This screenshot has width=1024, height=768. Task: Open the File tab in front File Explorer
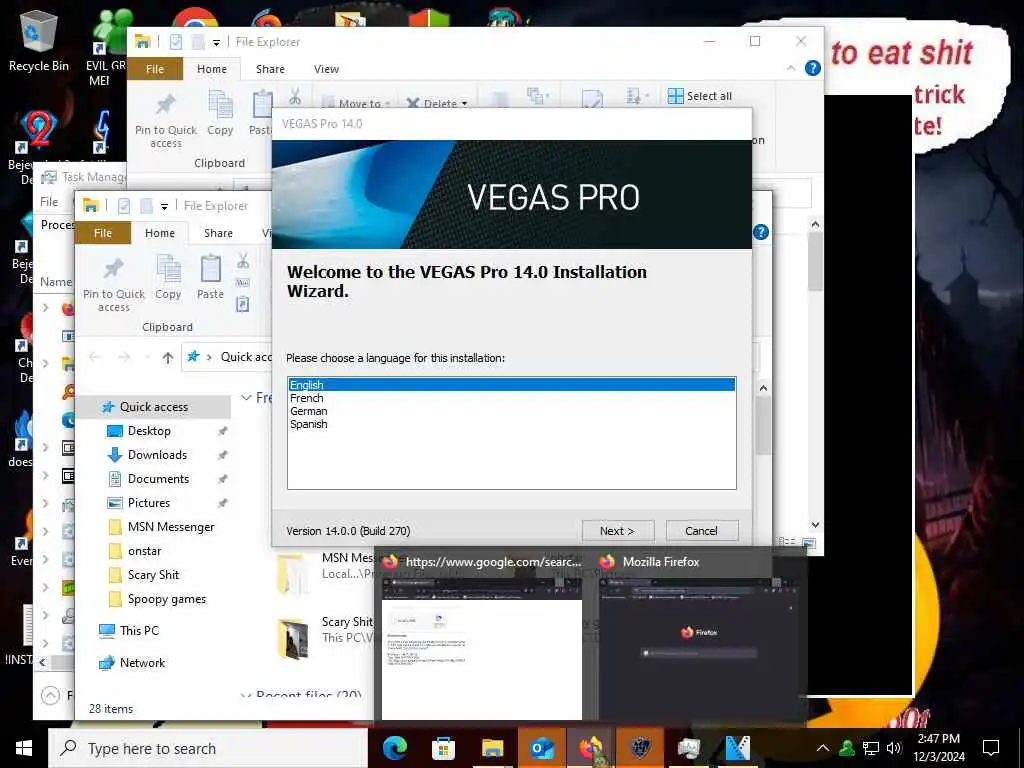103,233
